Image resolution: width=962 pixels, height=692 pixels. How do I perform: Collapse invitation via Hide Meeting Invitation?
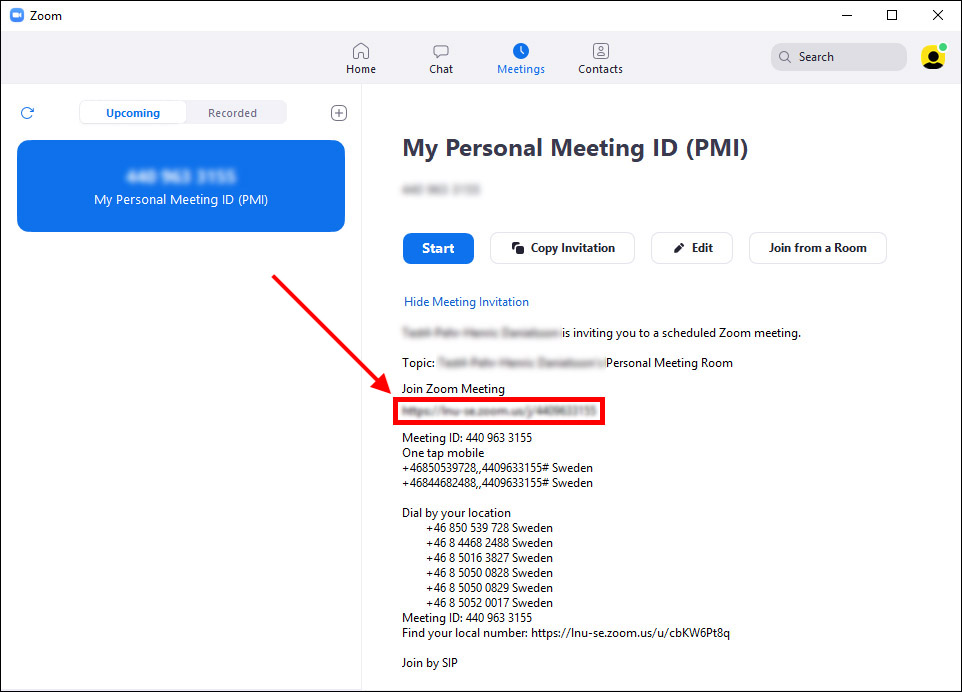coord(466,302)
